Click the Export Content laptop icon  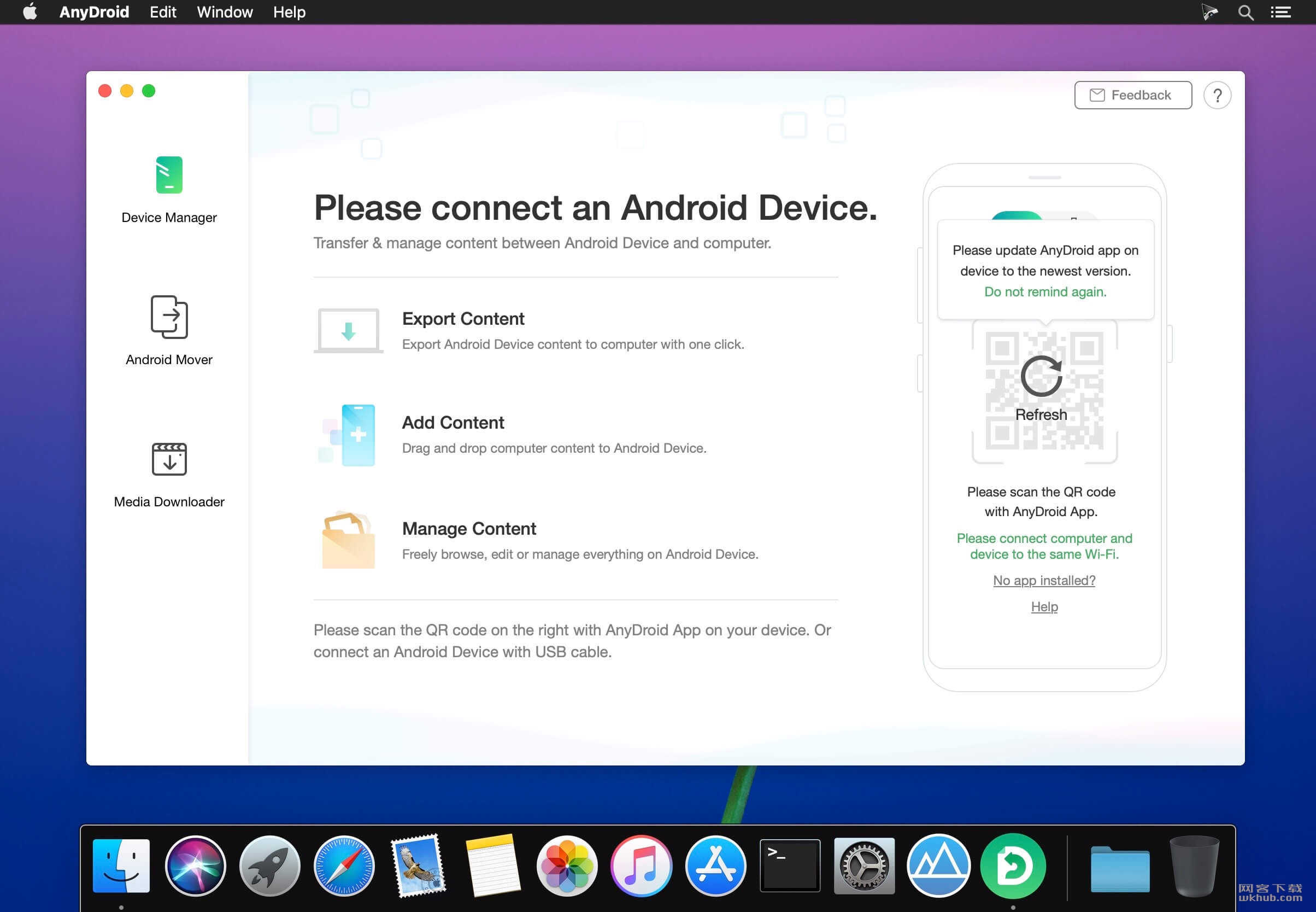(x=349, y=330)
